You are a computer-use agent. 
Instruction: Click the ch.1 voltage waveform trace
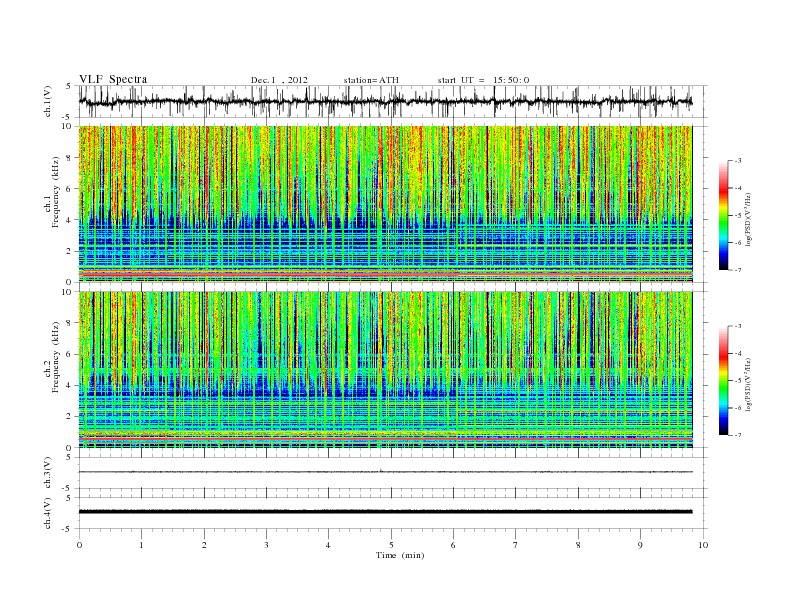click(385, 102)
